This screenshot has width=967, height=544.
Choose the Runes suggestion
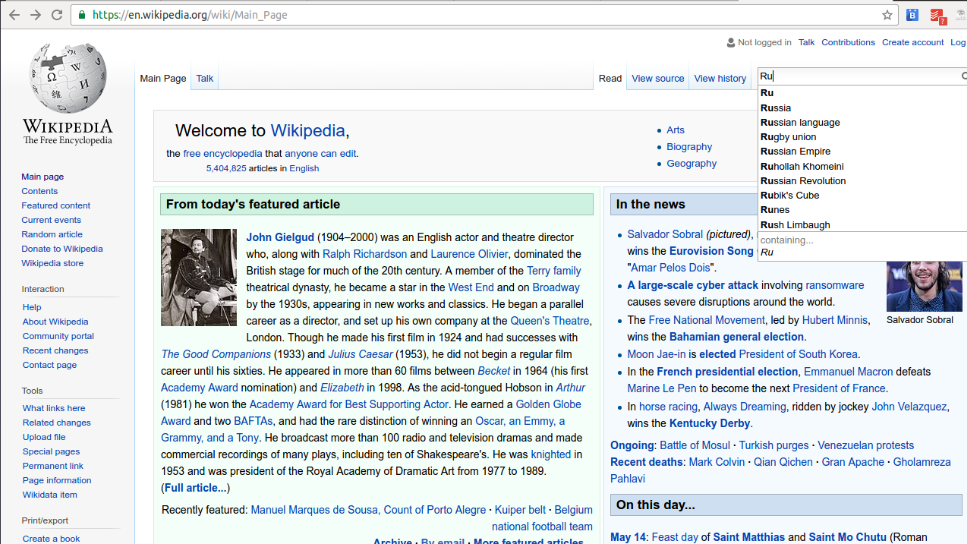point(862,210)
